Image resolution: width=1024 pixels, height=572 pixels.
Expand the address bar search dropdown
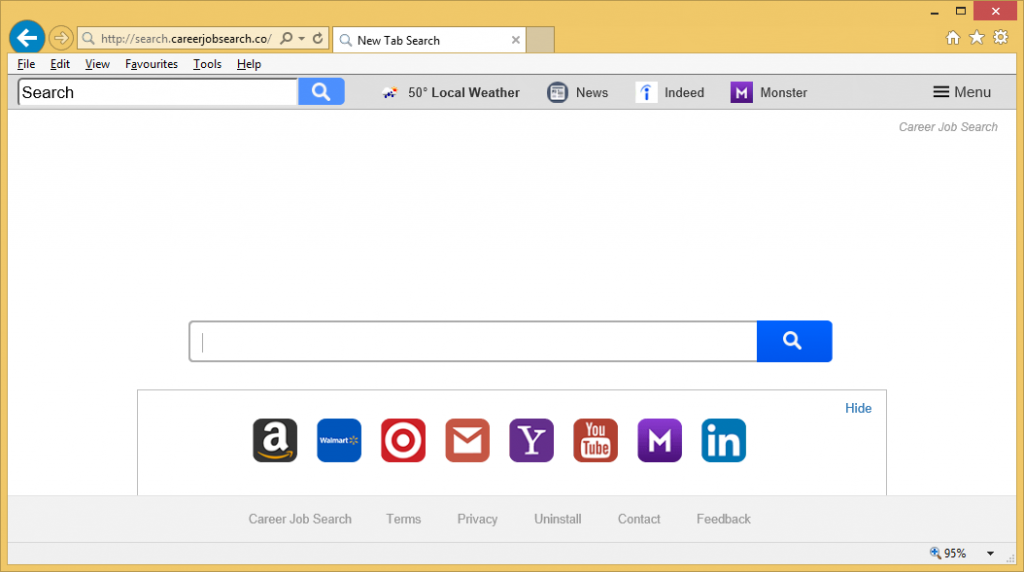click(x=301, y=39)
